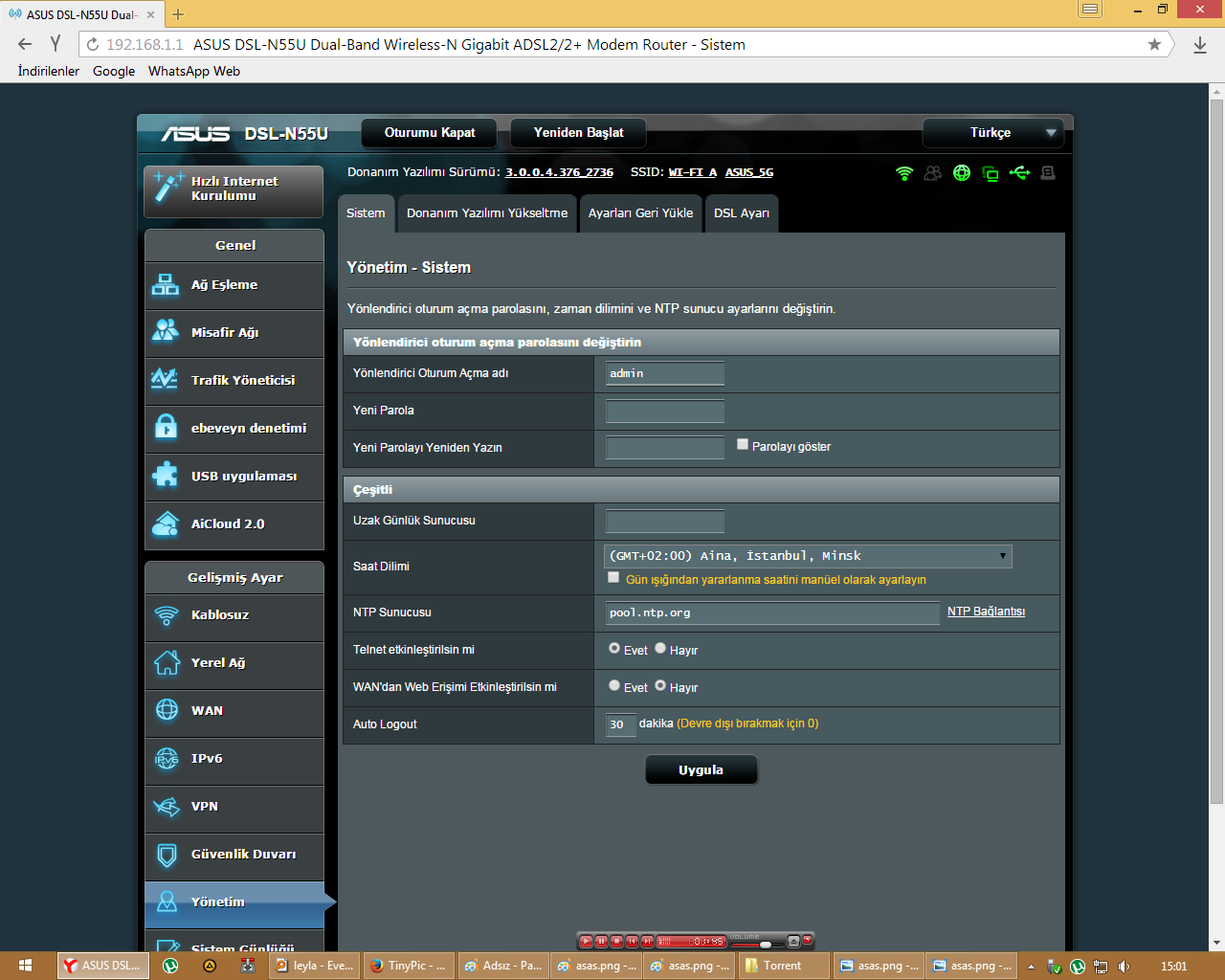Switch to Ayarları Geri Yükle tab
Viewport: 1225px width, 980px height.
(640, 213)
